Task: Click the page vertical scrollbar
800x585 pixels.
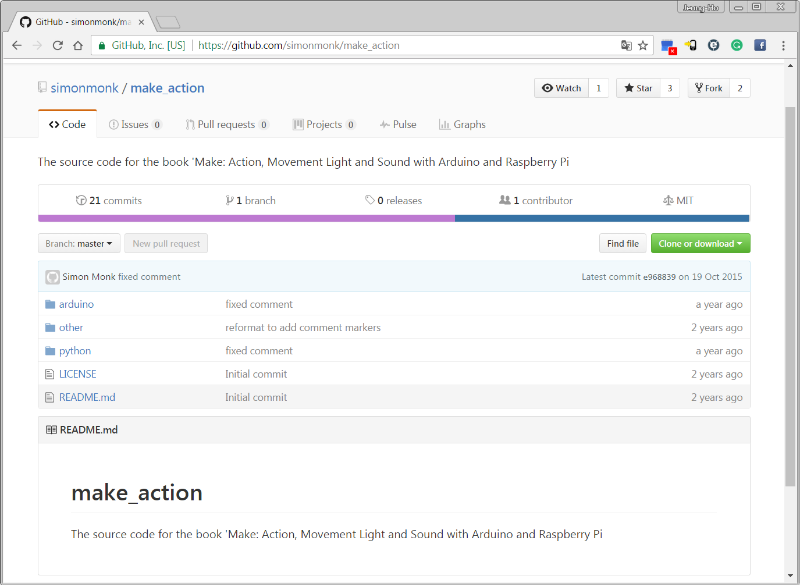Action: point(790,296)
